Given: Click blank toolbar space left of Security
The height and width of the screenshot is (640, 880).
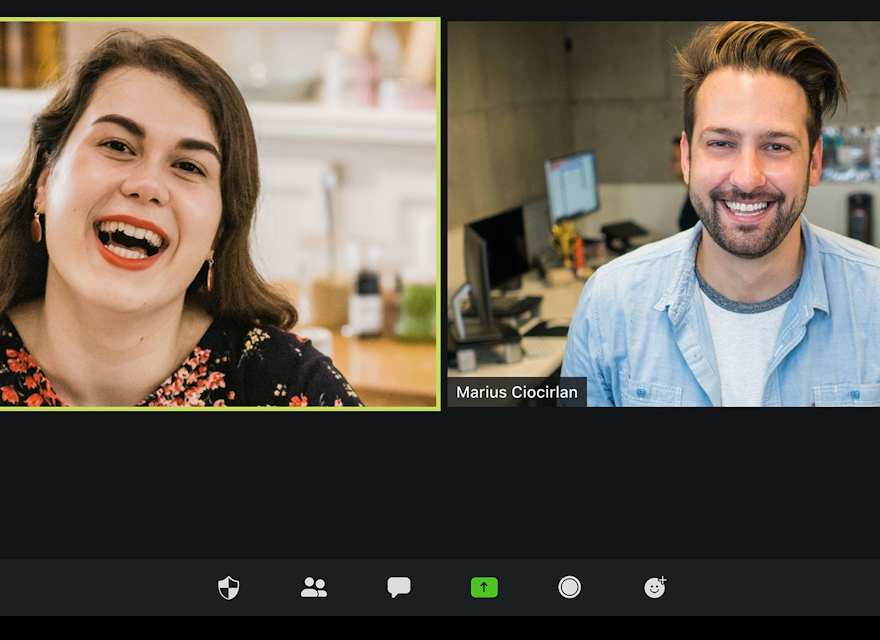Looking at the screenshot, I should [x=100, y=587].
